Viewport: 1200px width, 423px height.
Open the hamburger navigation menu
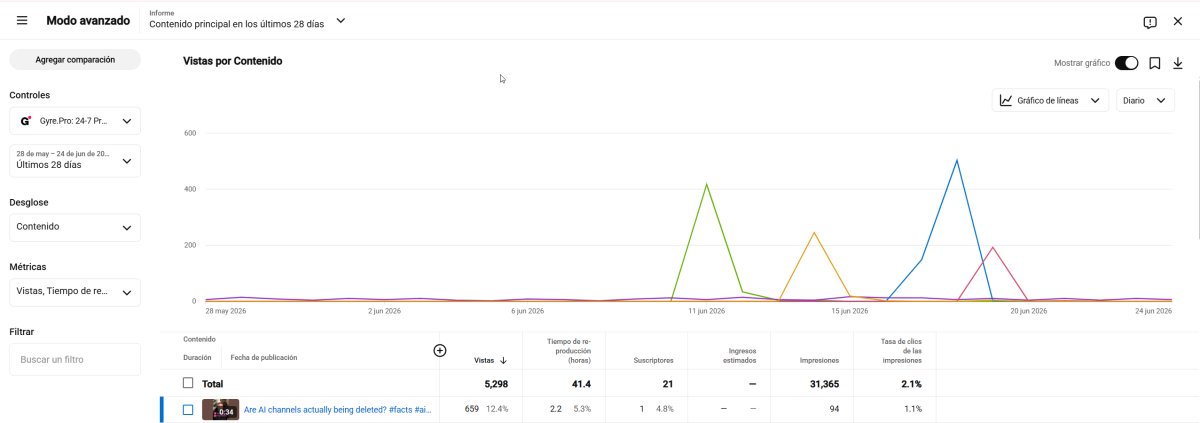point(22,21)
